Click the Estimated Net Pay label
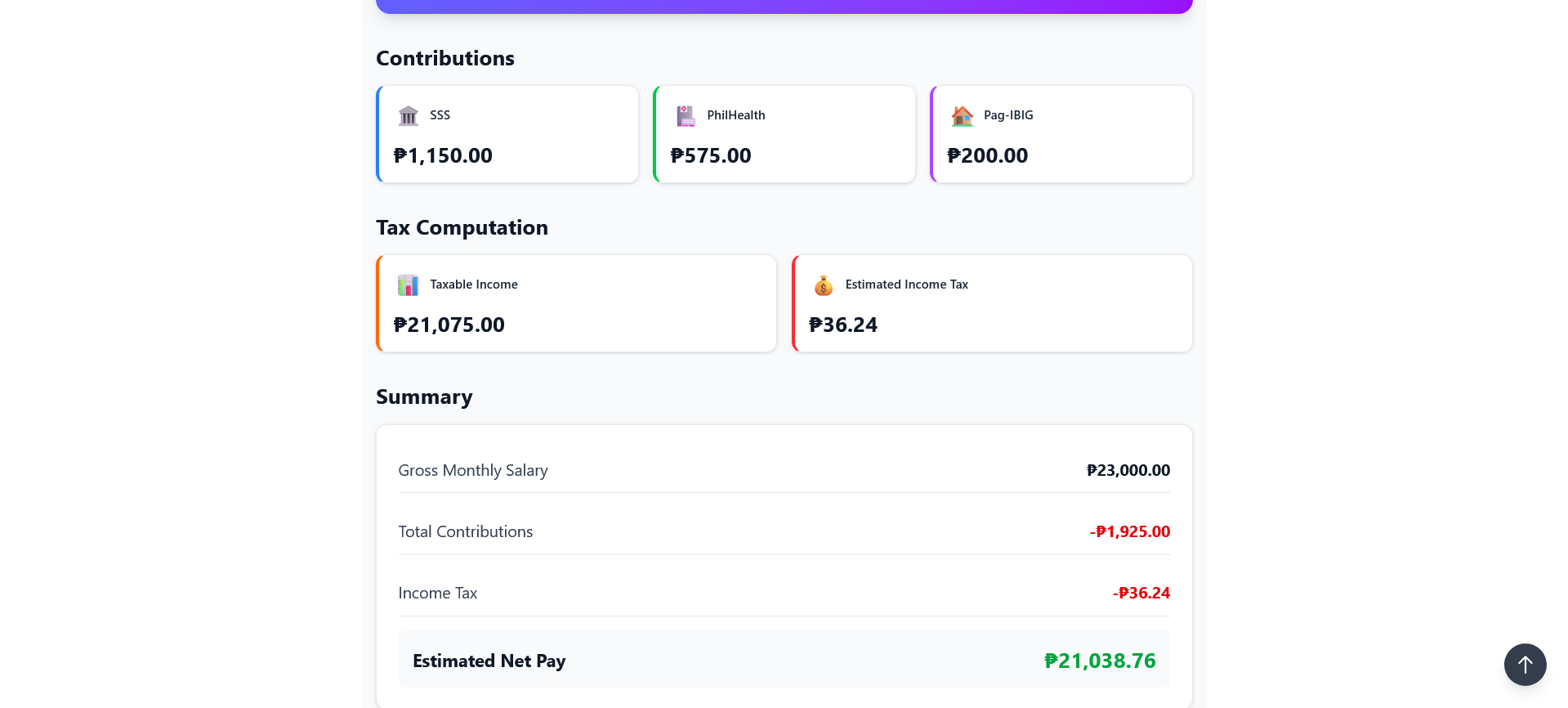 (489, 661)
